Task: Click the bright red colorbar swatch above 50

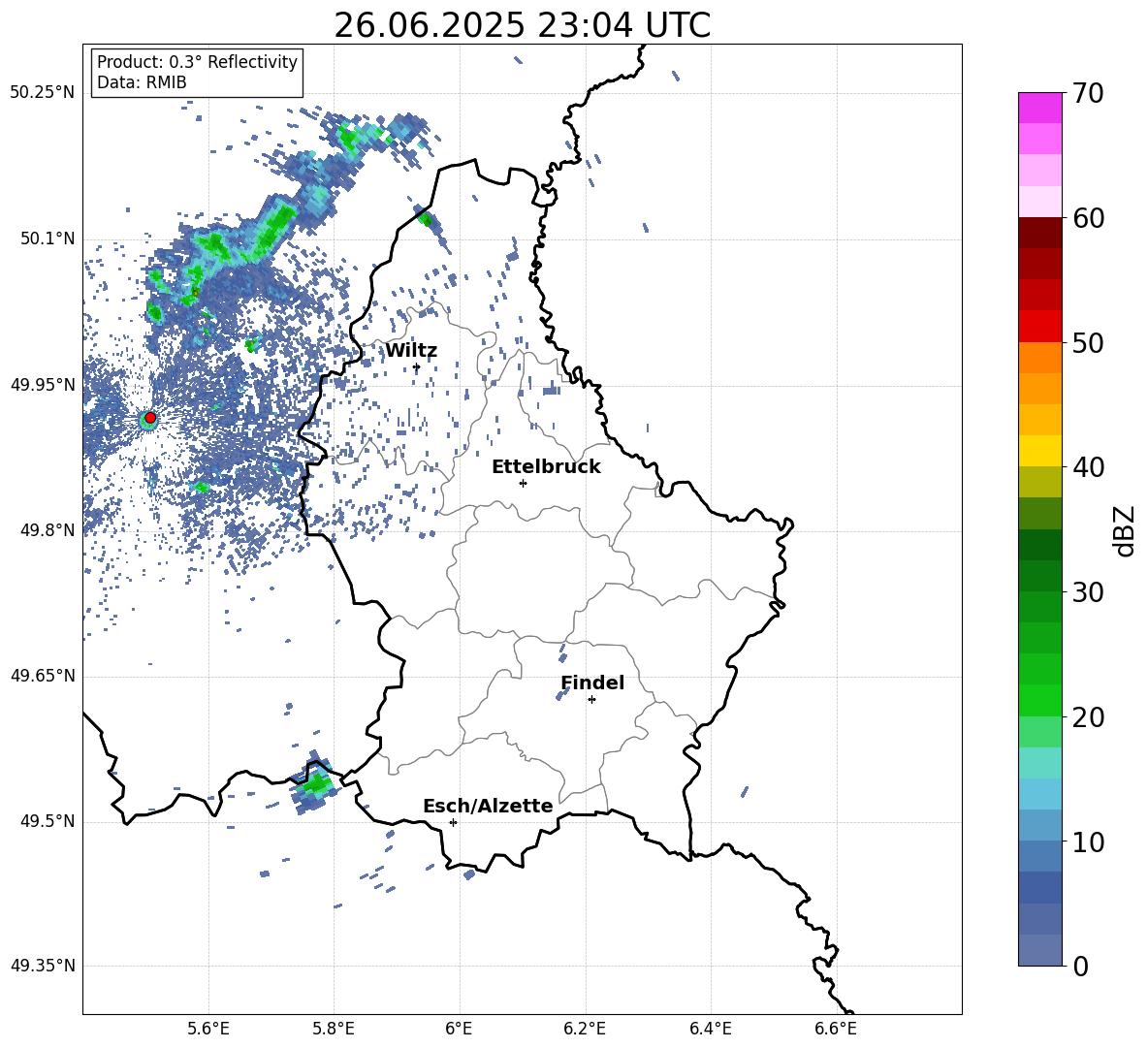Action: pyautogui.click(x=1039, y=327)
